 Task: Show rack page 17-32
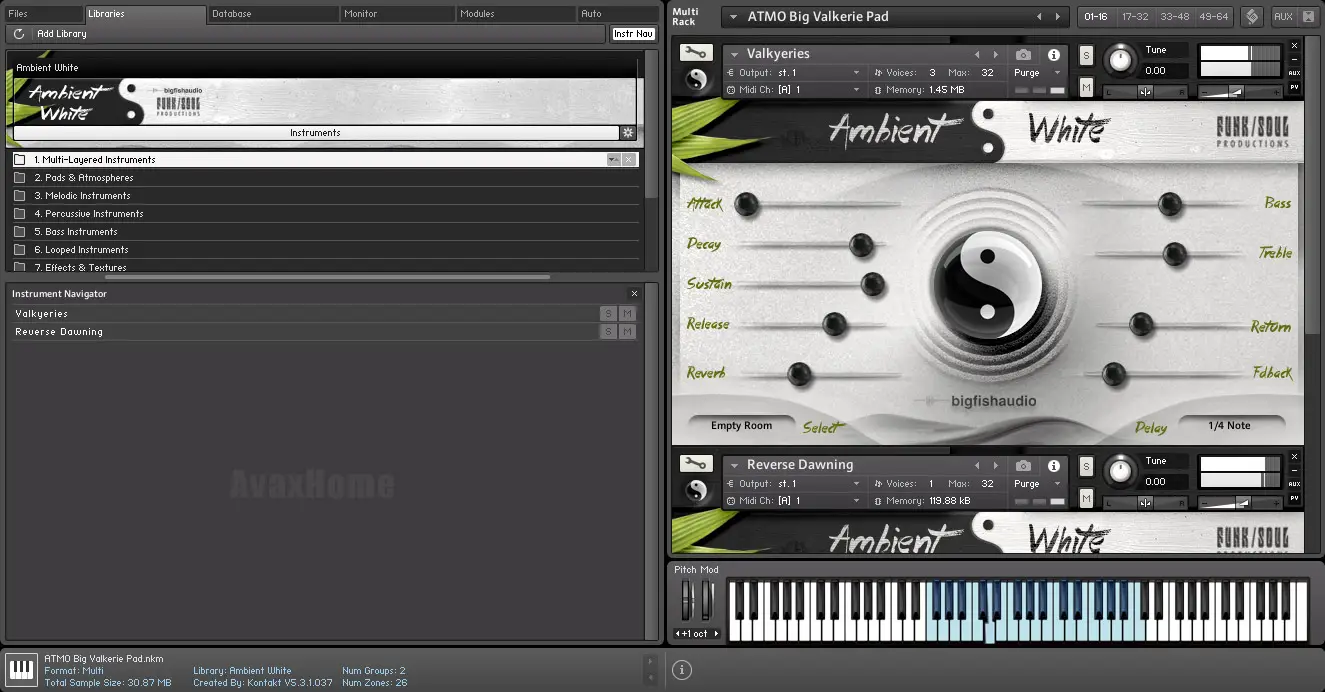click(1135, 17)
